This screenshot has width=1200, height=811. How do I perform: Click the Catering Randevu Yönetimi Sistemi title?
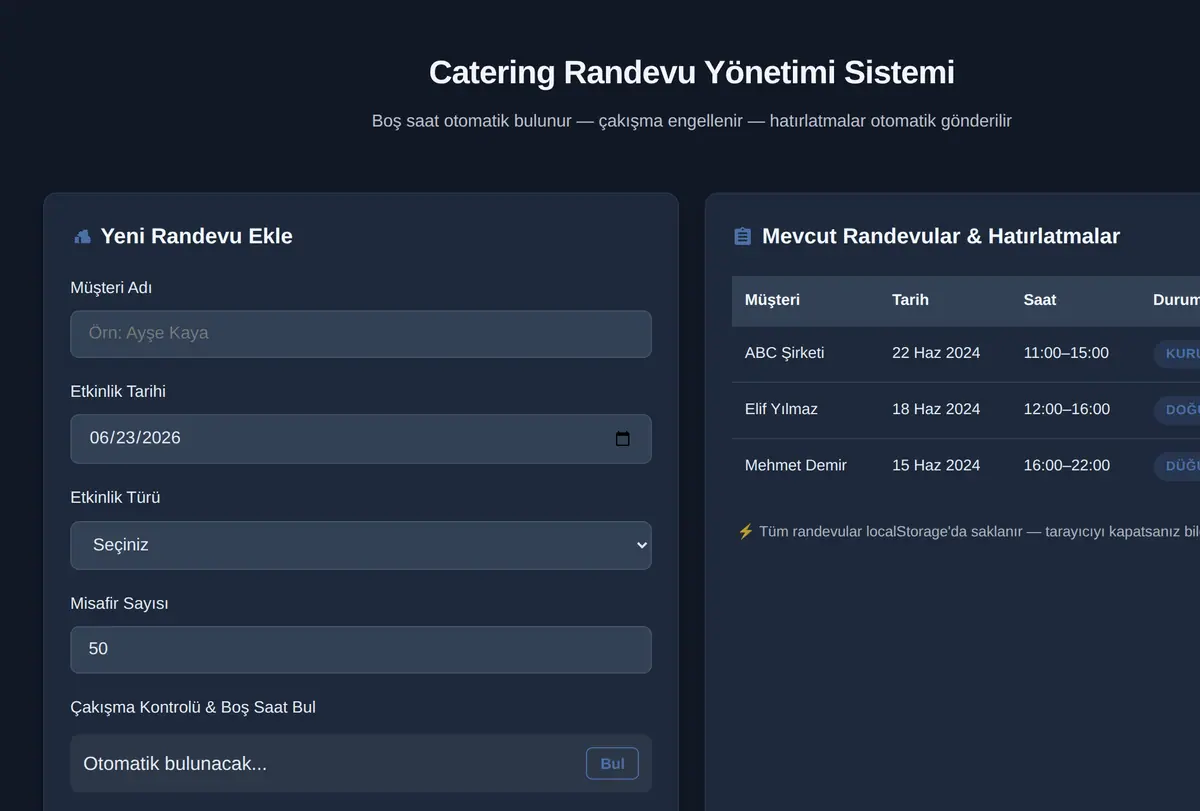click(x=692, y=72)
